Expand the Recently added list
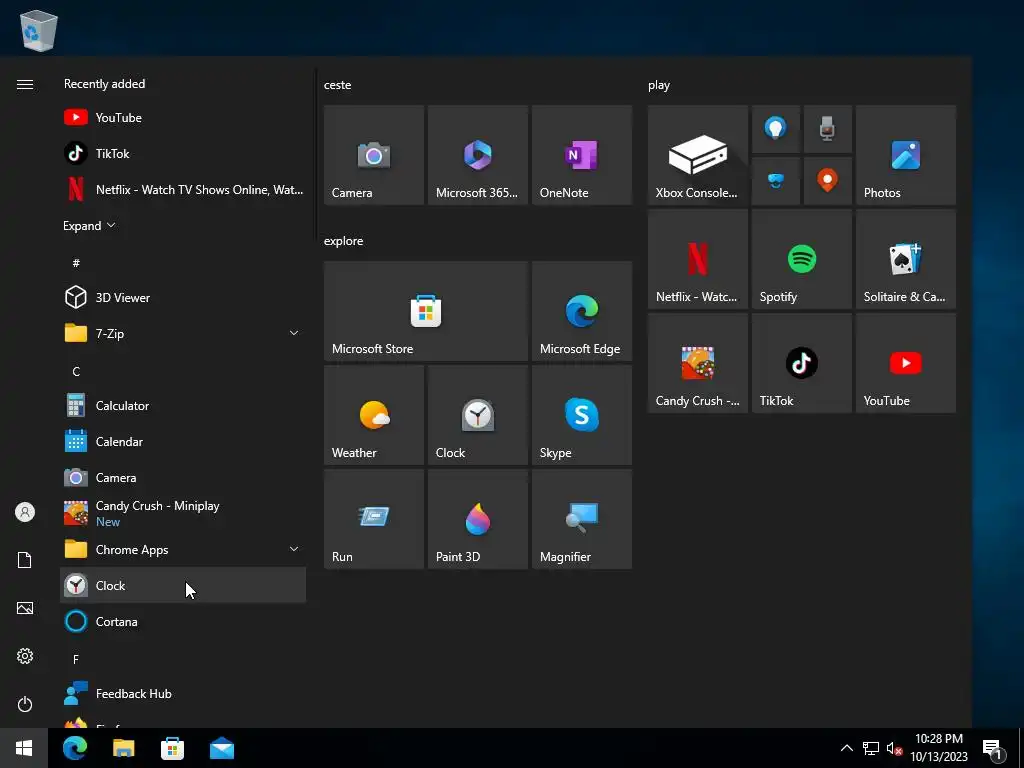The image size is (1024, 768). tap(89, 225)
